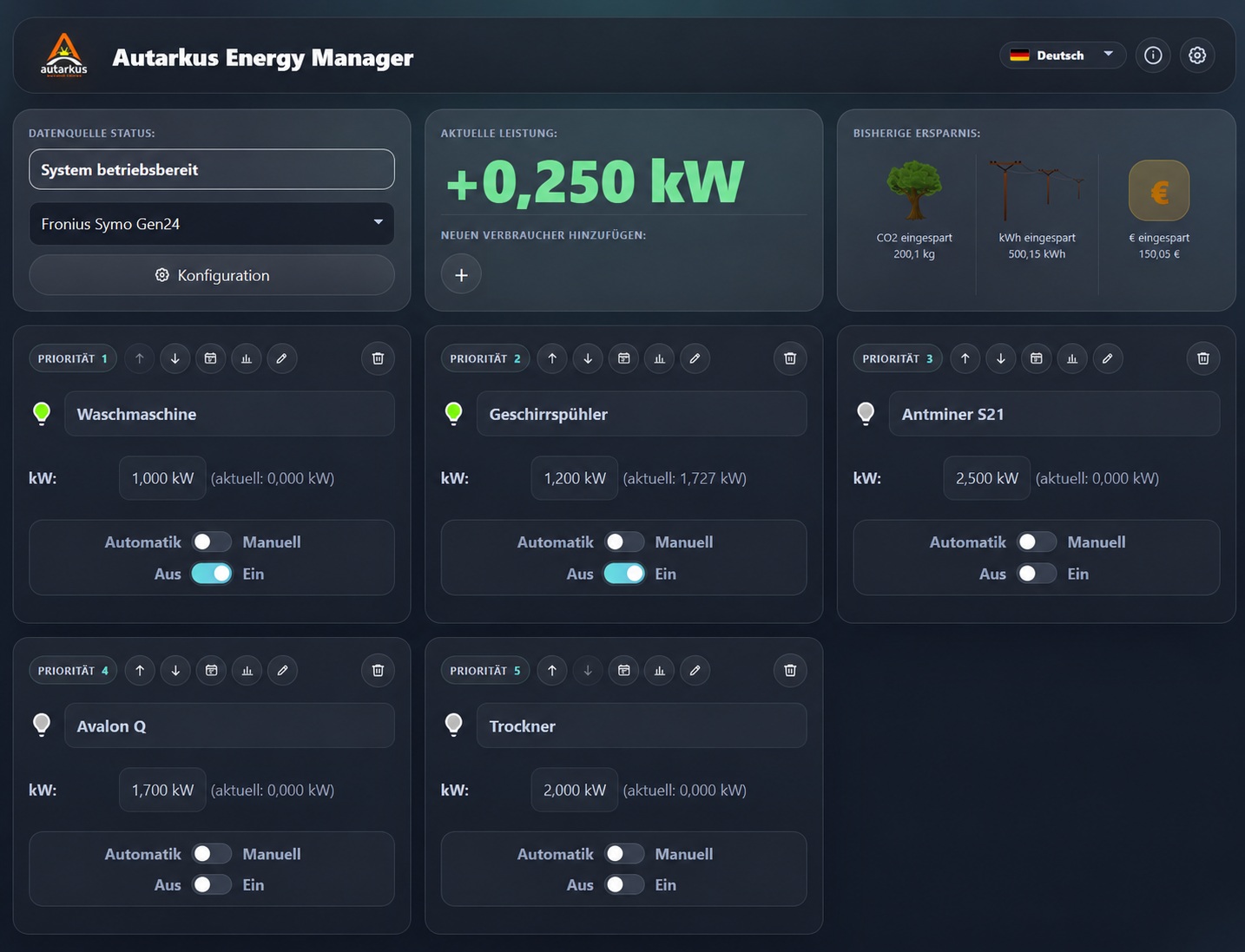This screenshot has width=1245, height=952.
Task: Edit the Waschmaschine name field
Action: click(229, 414)
